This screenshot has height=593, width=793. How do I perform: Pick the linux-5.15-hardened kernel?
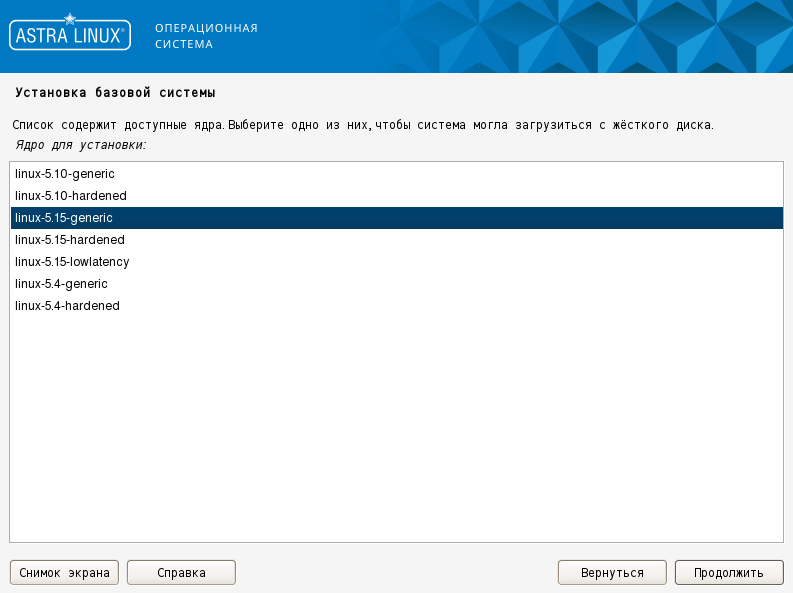pyautogui.click(x=396, y=240)
